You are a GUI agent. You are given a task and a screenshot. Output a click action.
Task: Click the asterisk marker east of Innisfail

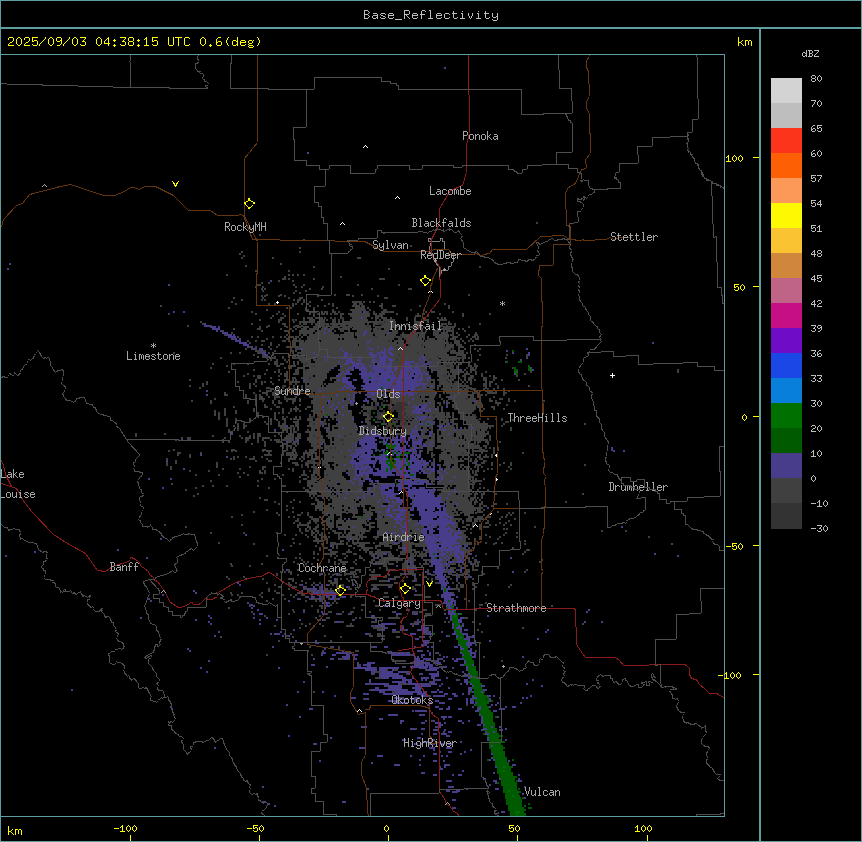(502, 303)
